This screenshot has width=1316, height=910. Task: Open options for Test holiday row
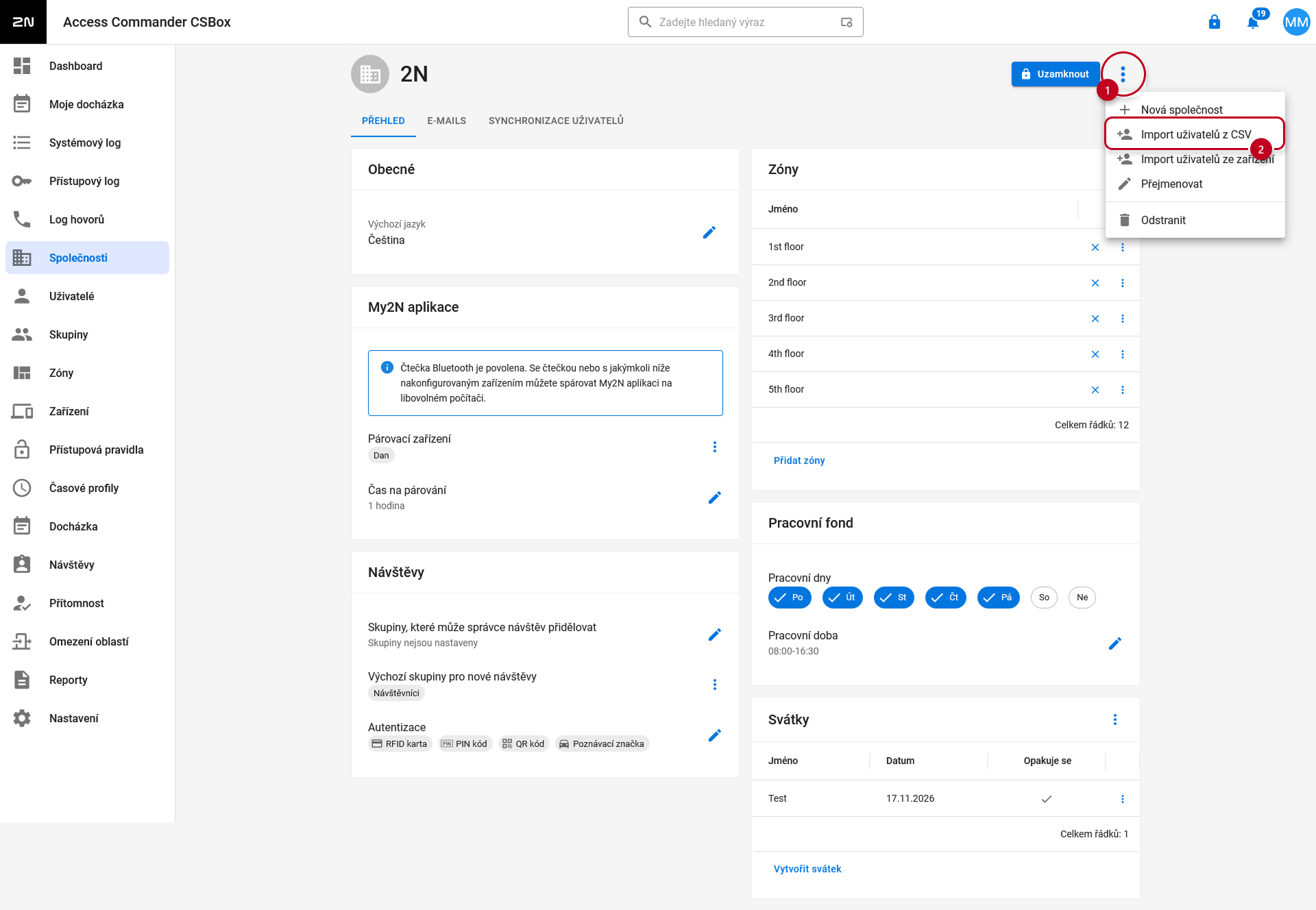point(1123,799)
